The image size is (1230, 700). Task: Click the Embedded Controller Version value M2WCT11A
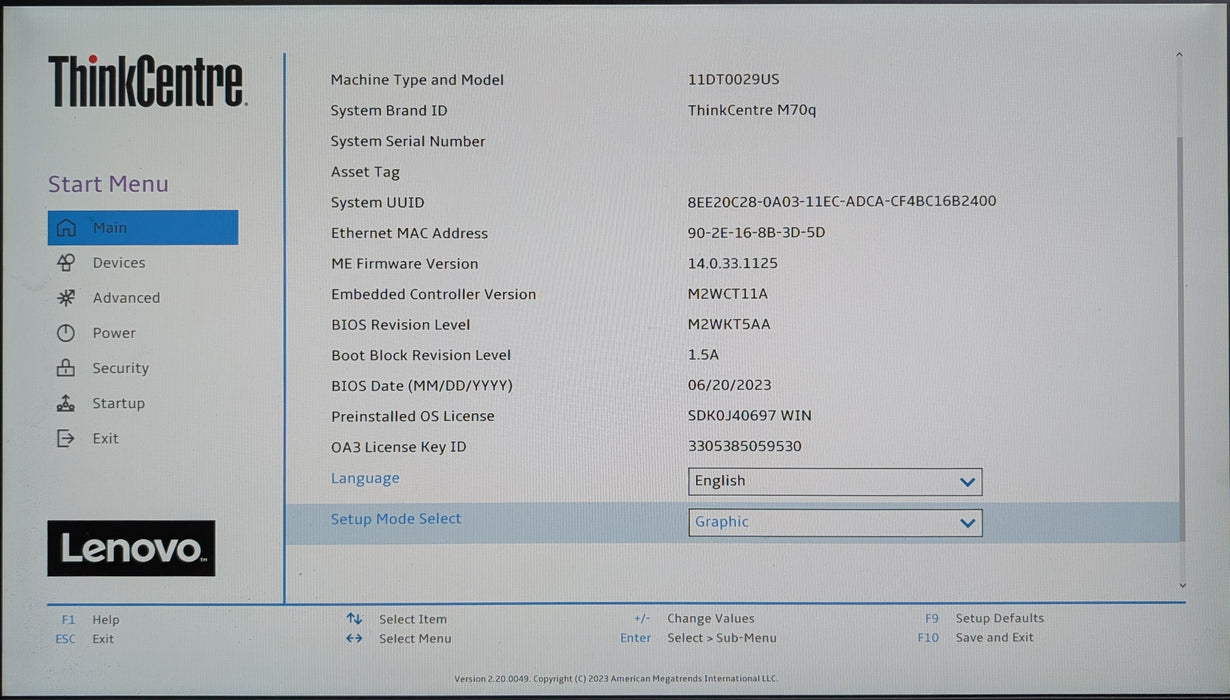728,294
